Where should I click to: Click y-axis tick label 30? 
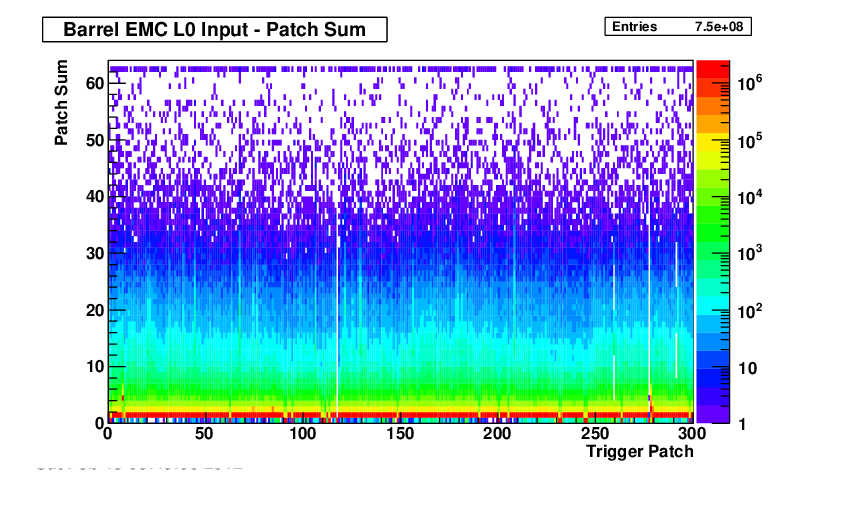click(x=95, y=253)
